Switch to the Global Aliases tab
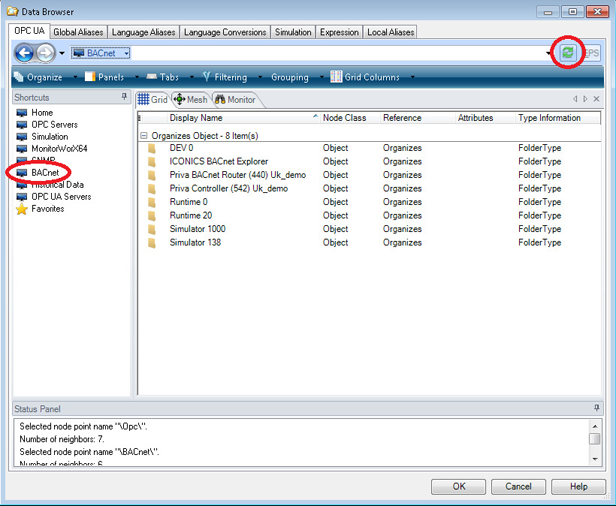Image resolution: width=616 pixels, height=506 pixels. pyautogui.click(x=79, y=32)
